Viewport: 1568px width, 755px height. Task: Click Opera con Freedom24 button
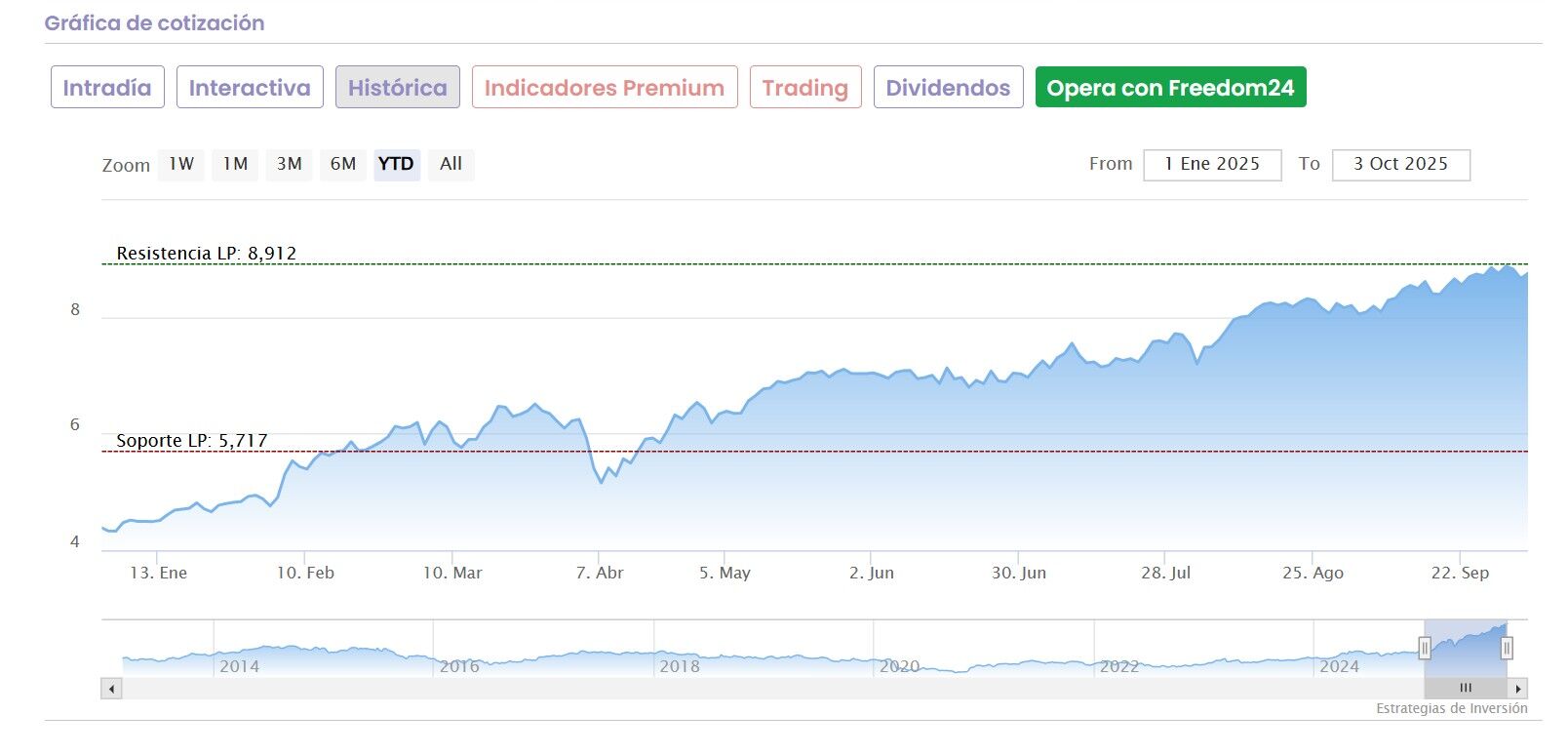coord(1170,88)
